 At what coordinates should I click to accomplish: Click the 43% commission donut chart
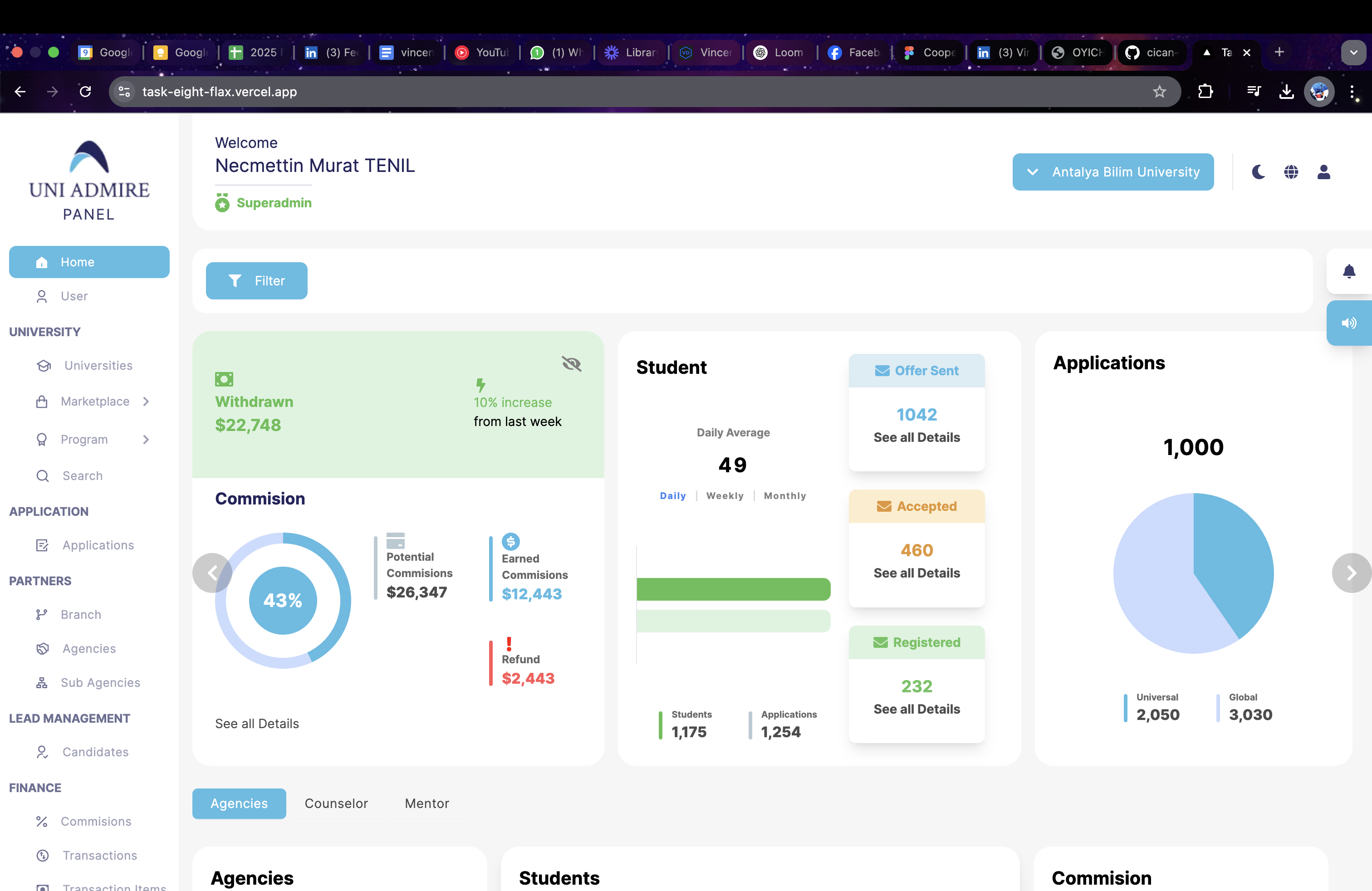(283, 601)
